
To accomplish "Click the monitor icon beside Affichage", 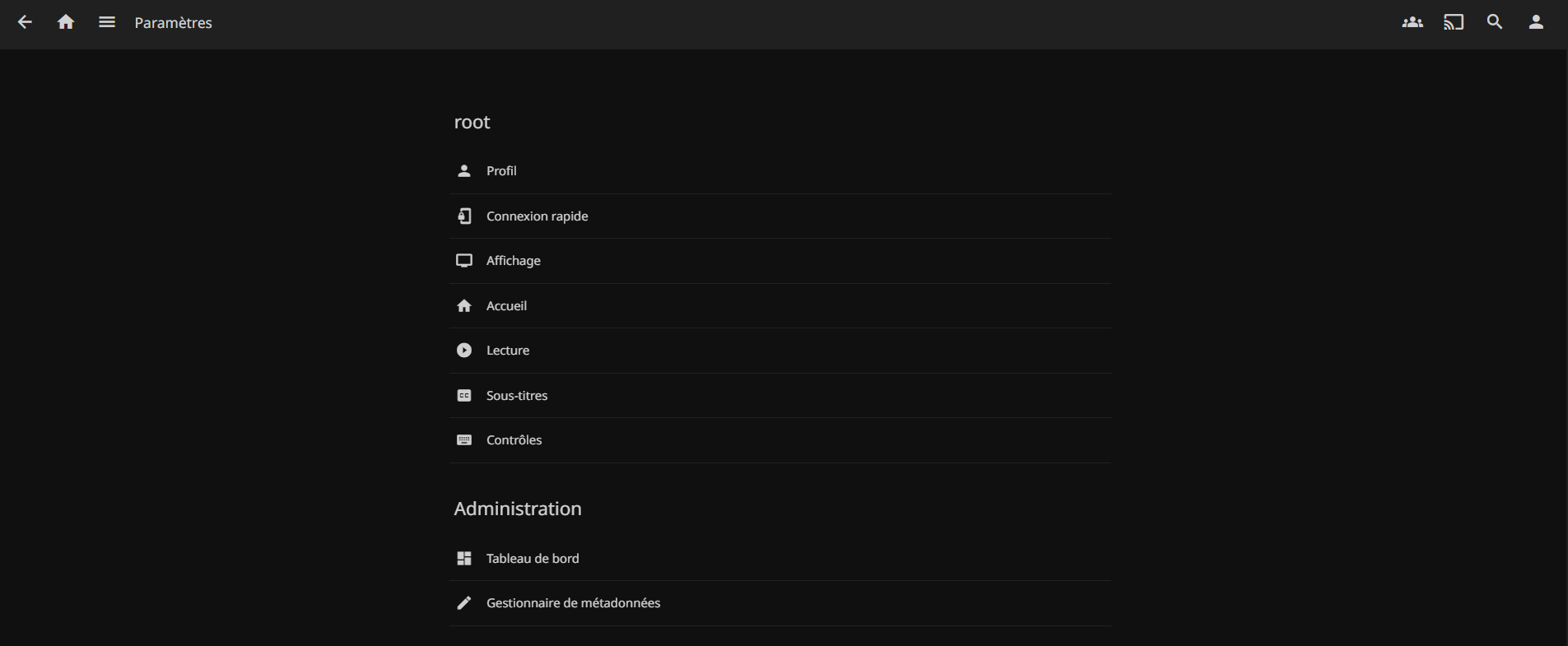I will click(x=464, y=261).
